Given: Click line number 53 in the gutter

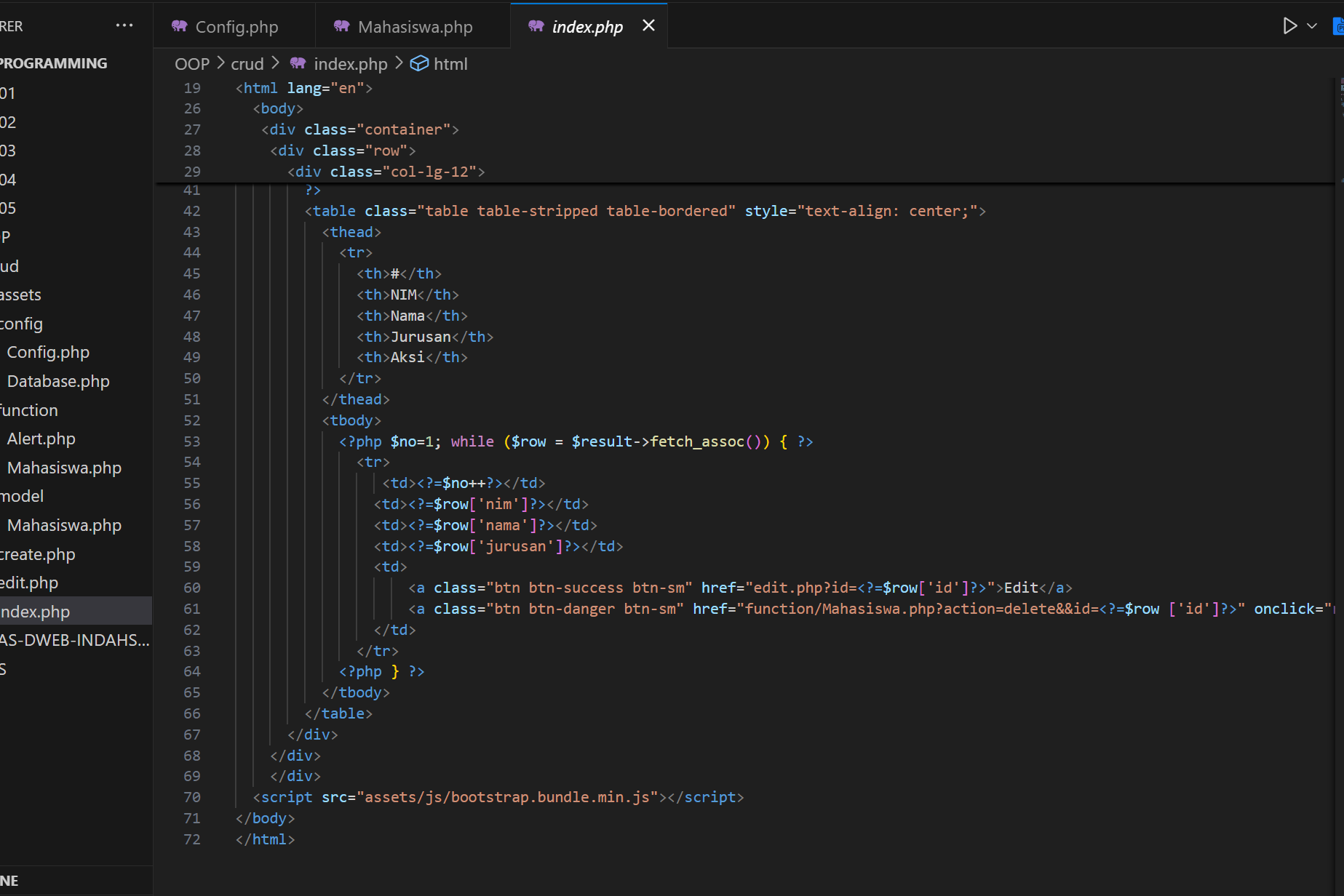Looking at the screenshot, I should point(191,441).
